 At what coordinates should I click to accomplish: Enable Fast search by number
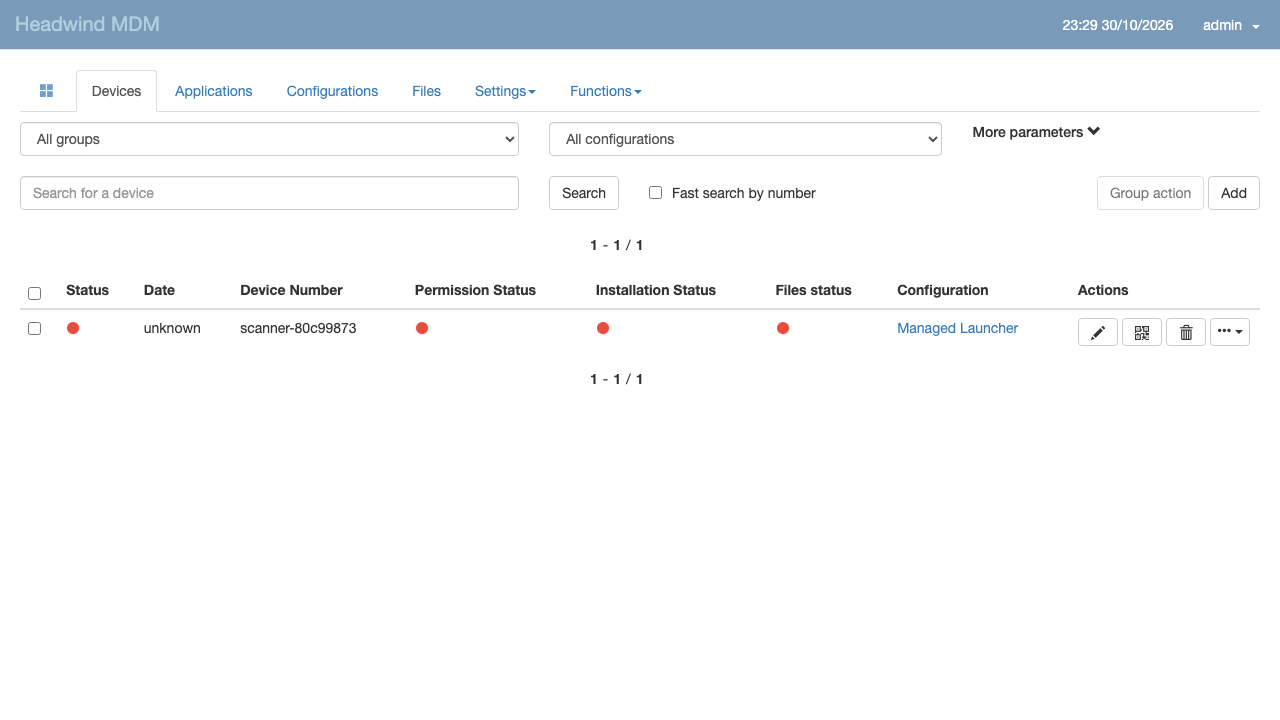click(x=656, y=193)
